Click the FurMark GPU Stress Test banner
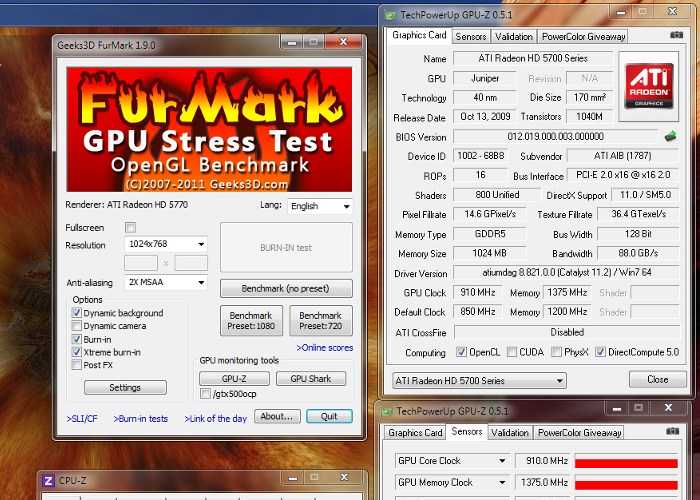The width and height of the screenshot is (700, 500). (x=209, y=129)
